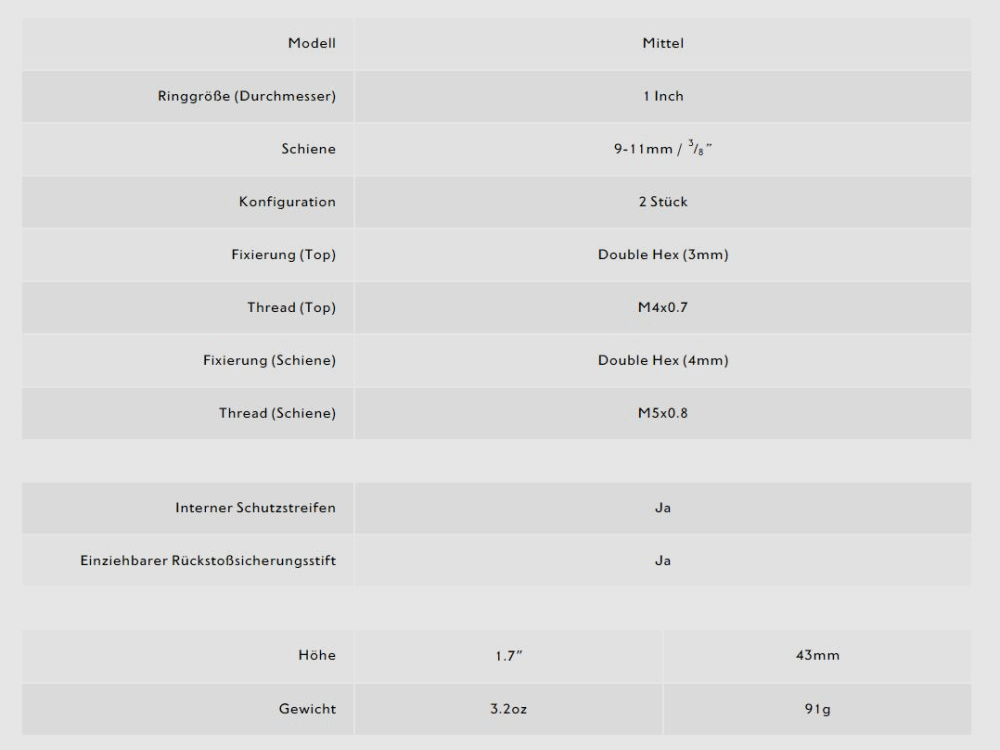The height and width of the screenshot is (750, 1000).
Task: Click the M5x0.8 thread value
Action: pos(663,413)
